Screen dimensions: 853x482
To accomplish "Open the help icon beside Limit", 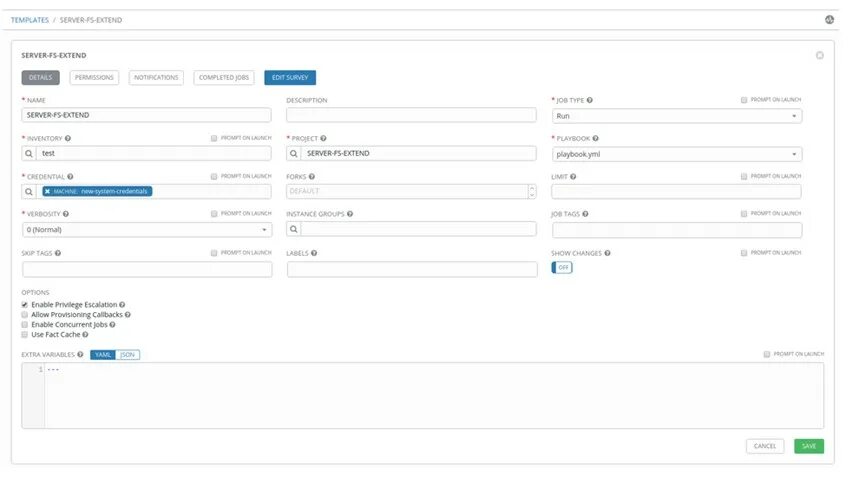I will 573,176.
